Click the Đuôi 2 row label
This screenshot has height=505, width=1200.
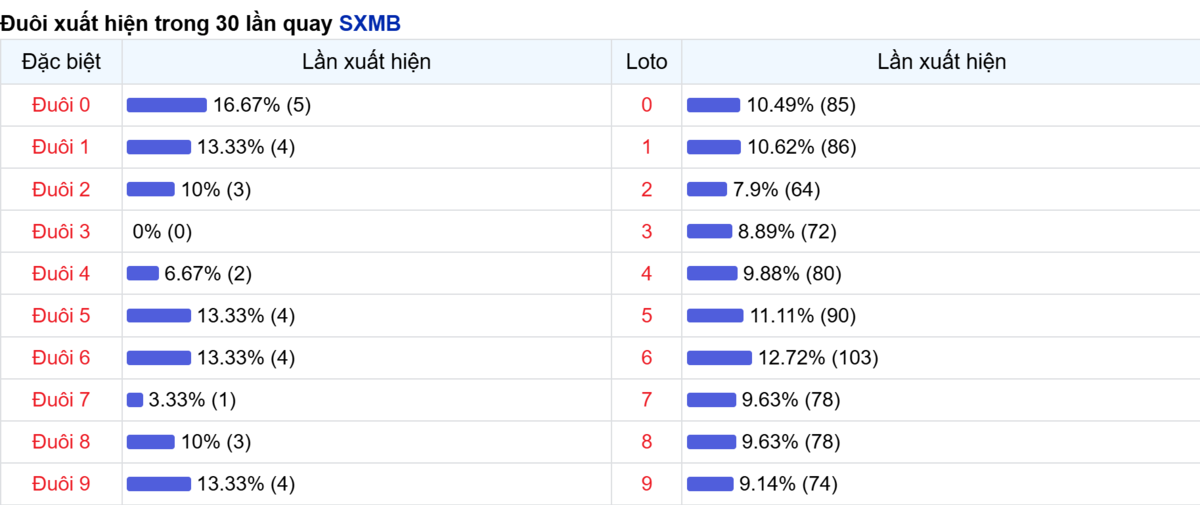[61, 190]
